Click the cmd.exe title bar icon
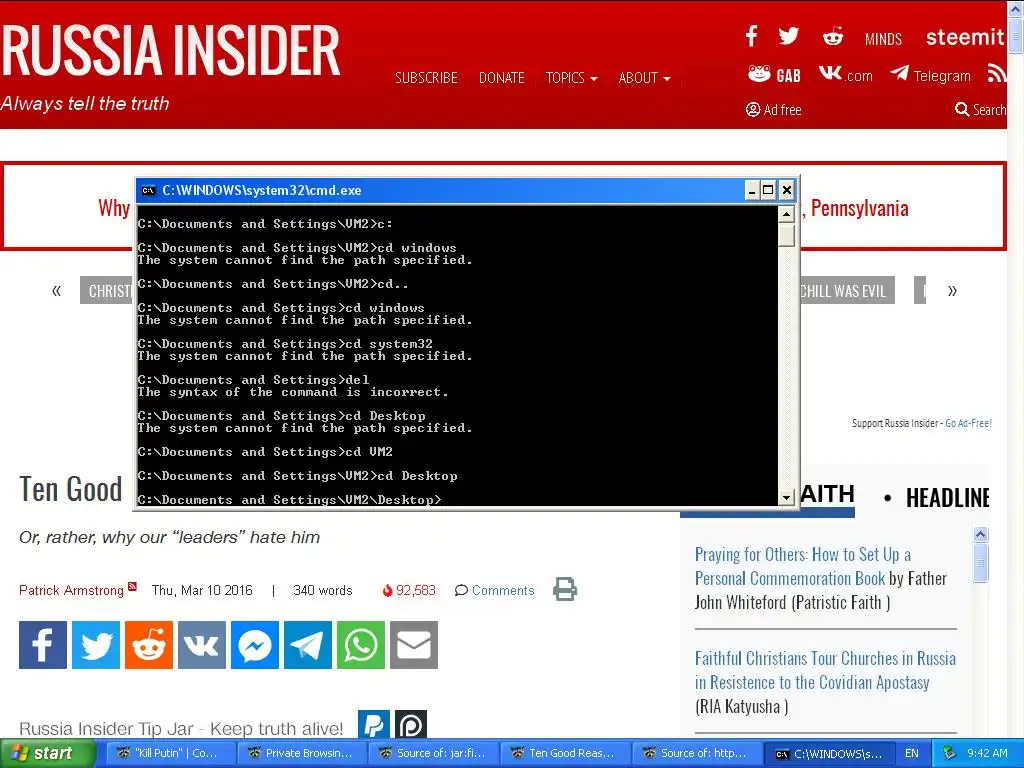Viewport: 1024px width, 768px height. pyautogui.click(x=148, y=190)
